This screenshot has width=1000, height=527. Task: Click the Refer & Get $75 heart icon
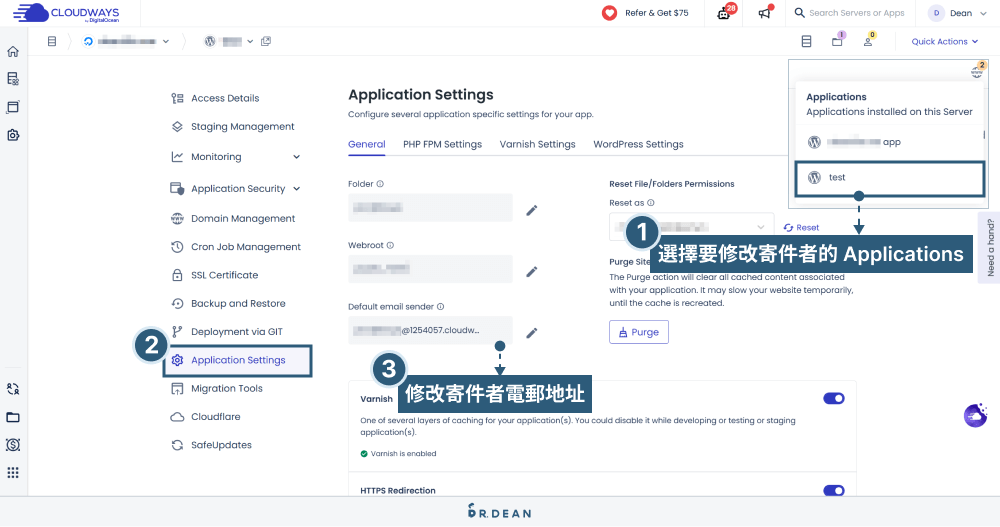(x=610, y=13)
